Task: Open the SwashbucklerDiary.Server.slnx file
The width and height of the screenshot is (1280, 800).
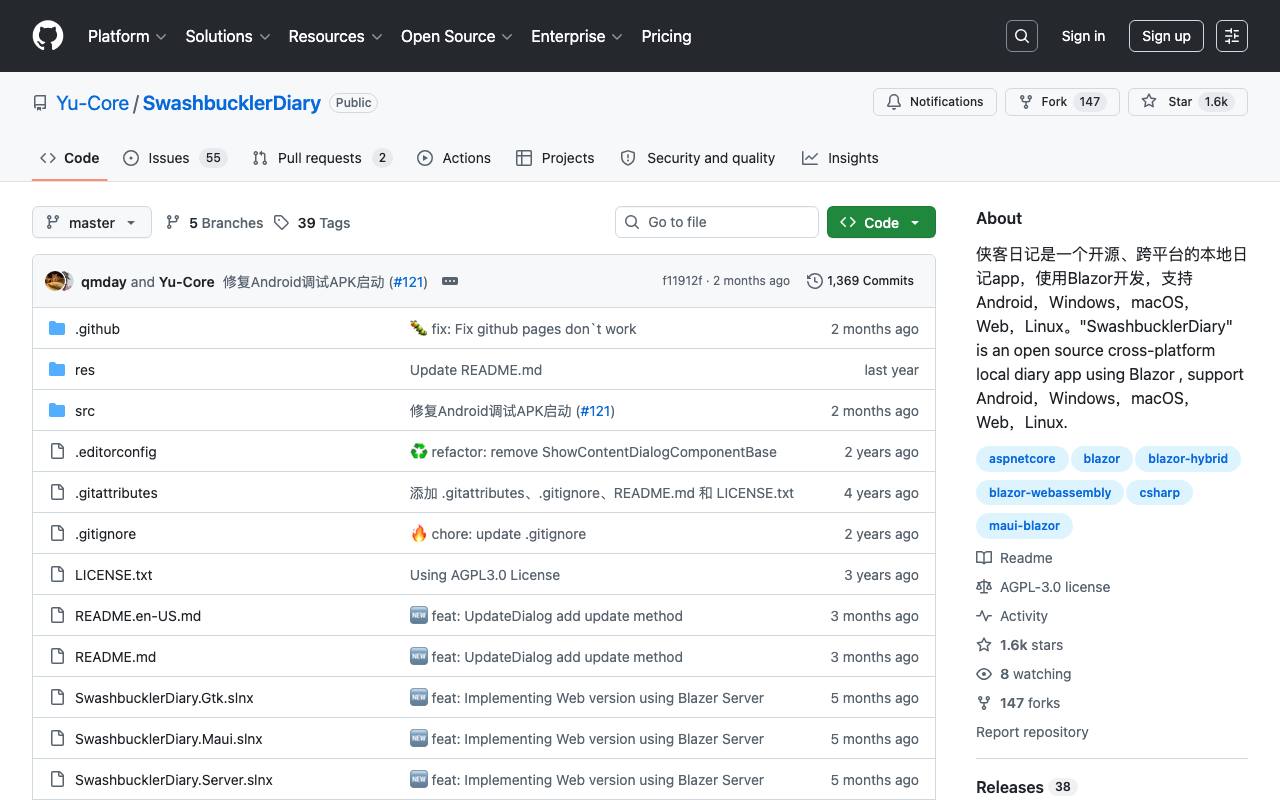Action: (174, 780)
